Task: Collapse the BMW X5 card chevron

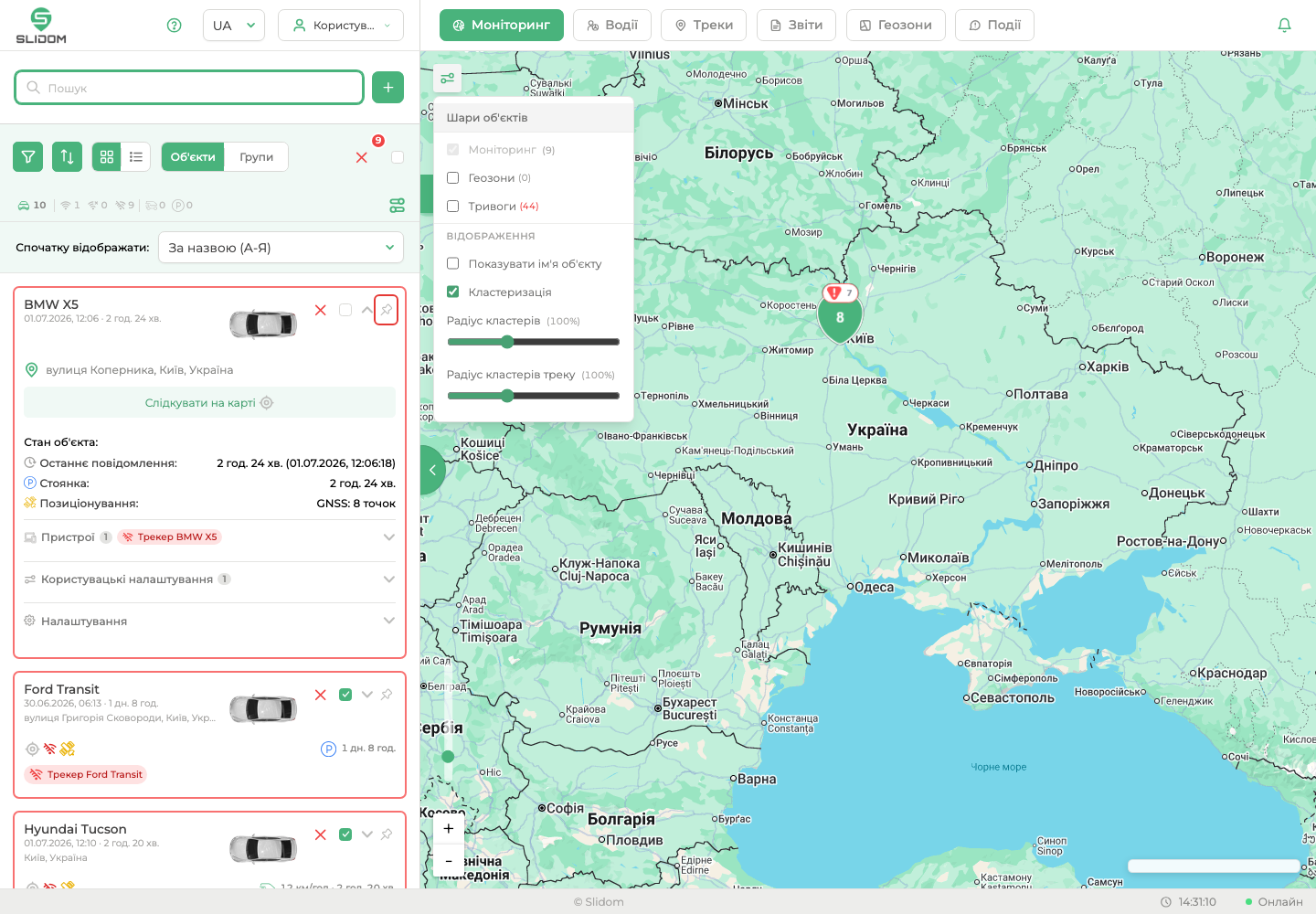Action: (x=366, y=310)
